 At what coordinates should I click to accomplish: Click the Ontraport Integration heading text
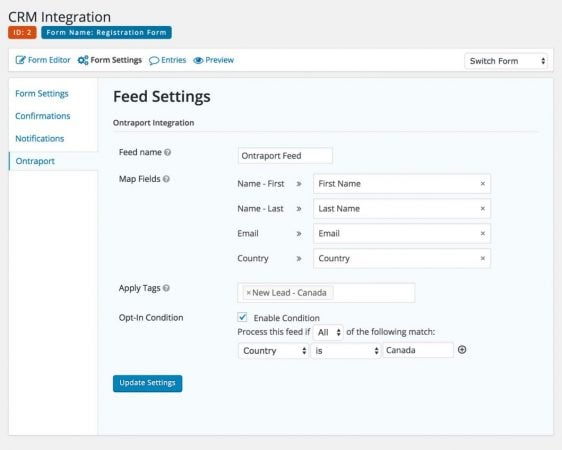153,123
